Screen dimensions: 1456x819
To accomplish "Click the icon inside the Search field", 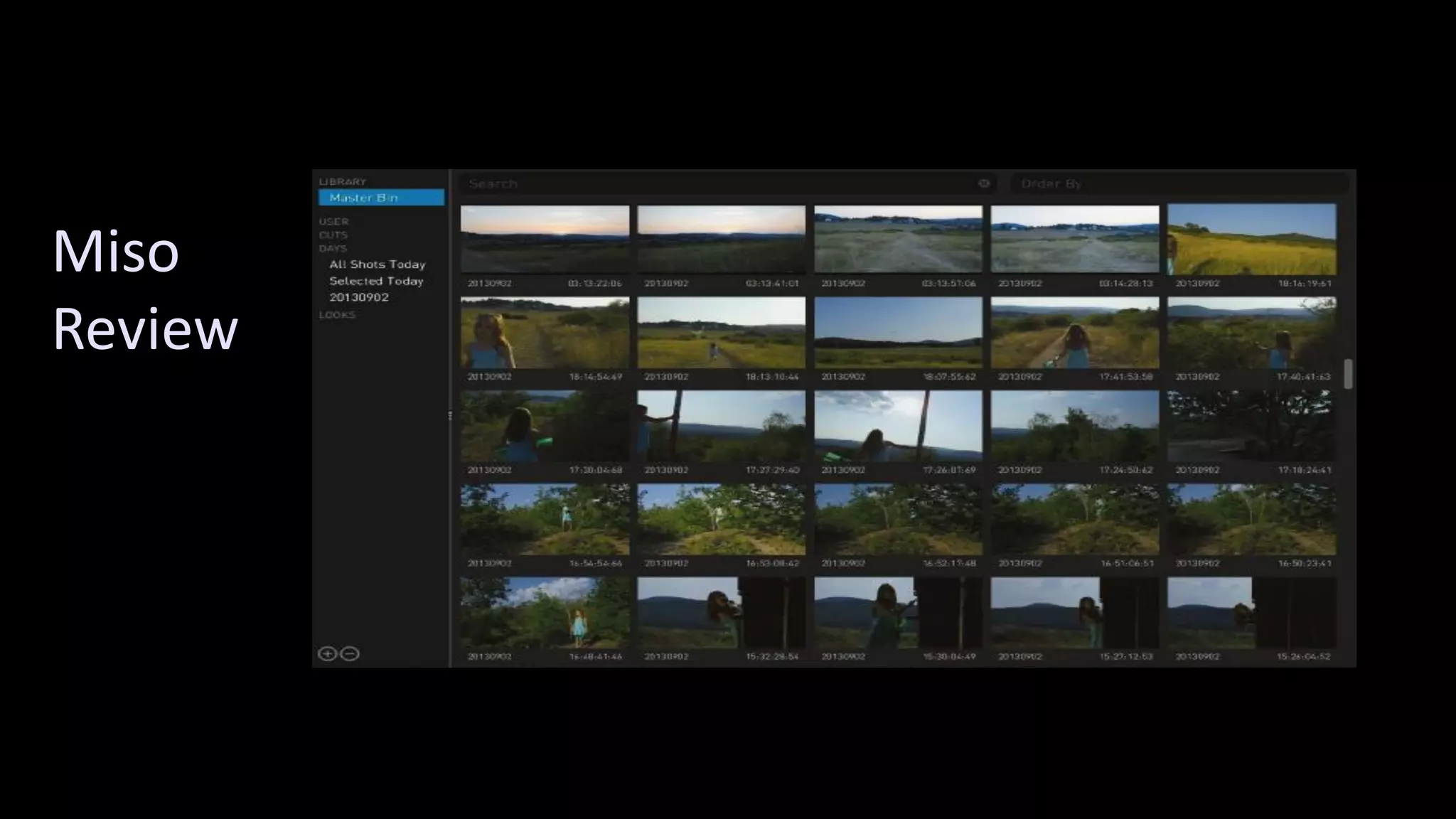I will pyautogui.click(x=984, y=183).
